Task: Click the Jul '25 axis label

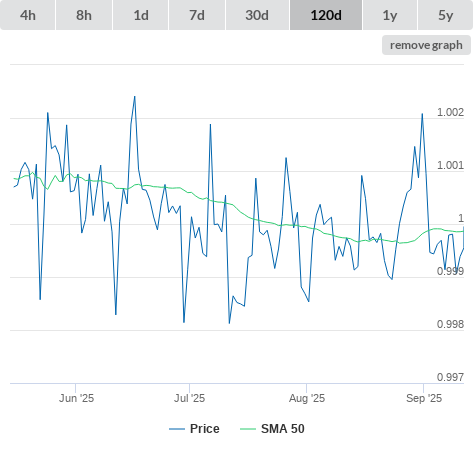Action: (x=189, y=398)
